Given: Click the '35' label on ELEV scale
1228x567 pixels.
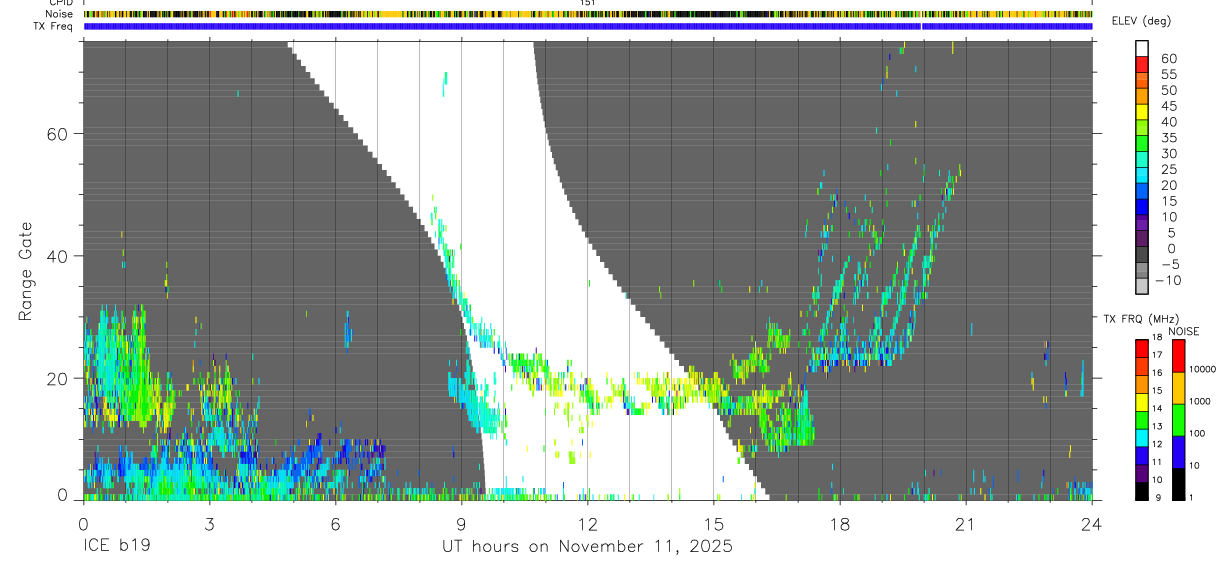Looking at the screenshot, I should point(1168,137).
